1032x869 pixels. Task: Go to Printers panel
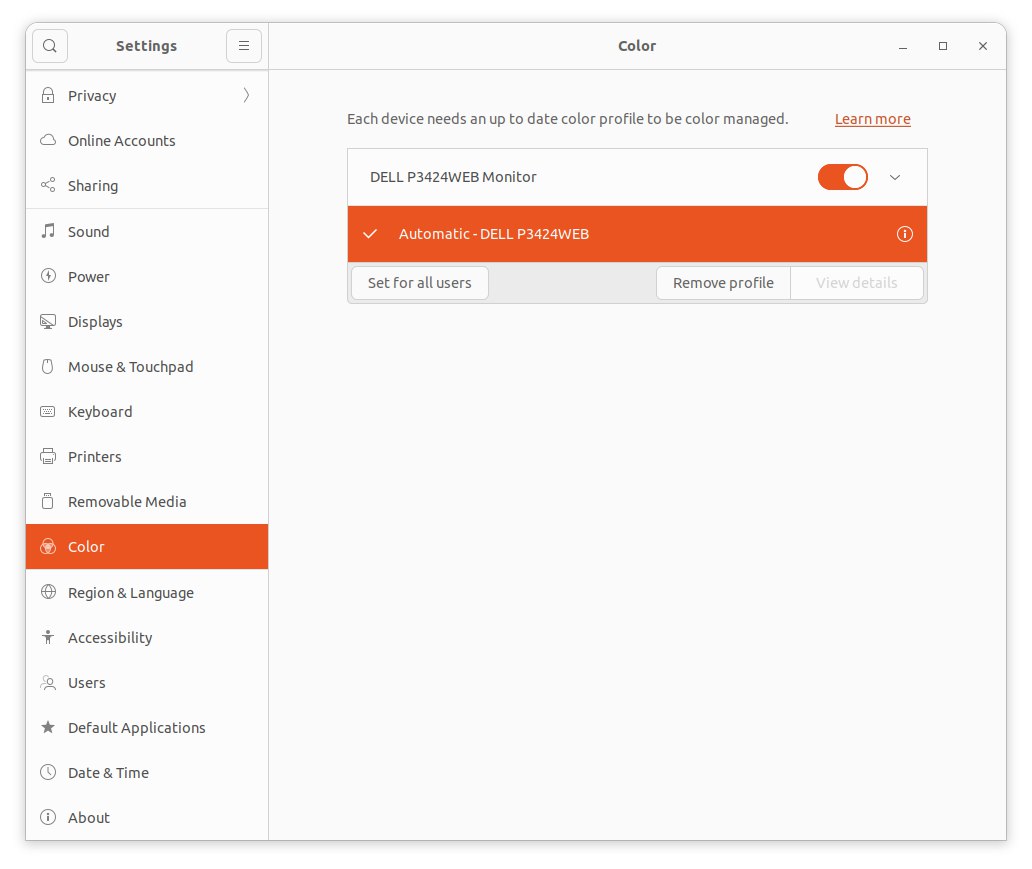(147, 456)
